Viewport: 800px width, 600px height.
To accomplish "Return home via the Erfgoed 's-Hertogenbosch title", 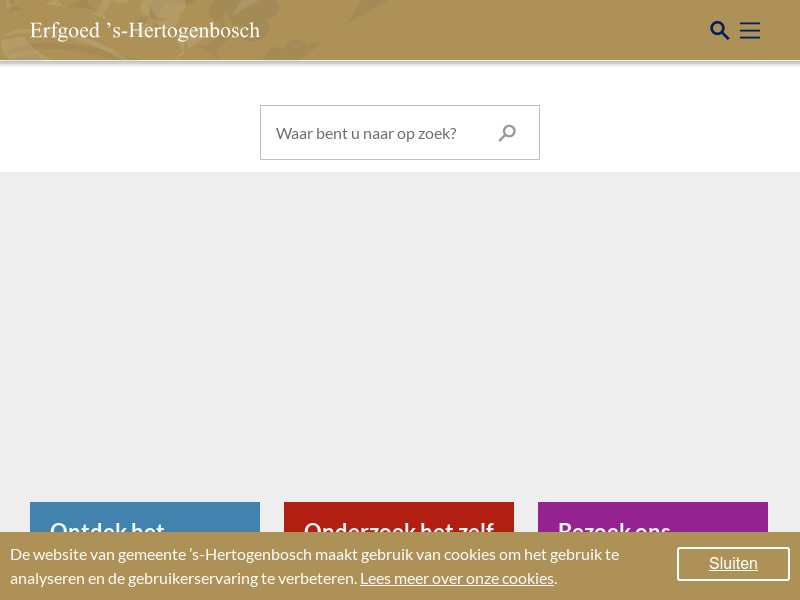I will [145, 30].
